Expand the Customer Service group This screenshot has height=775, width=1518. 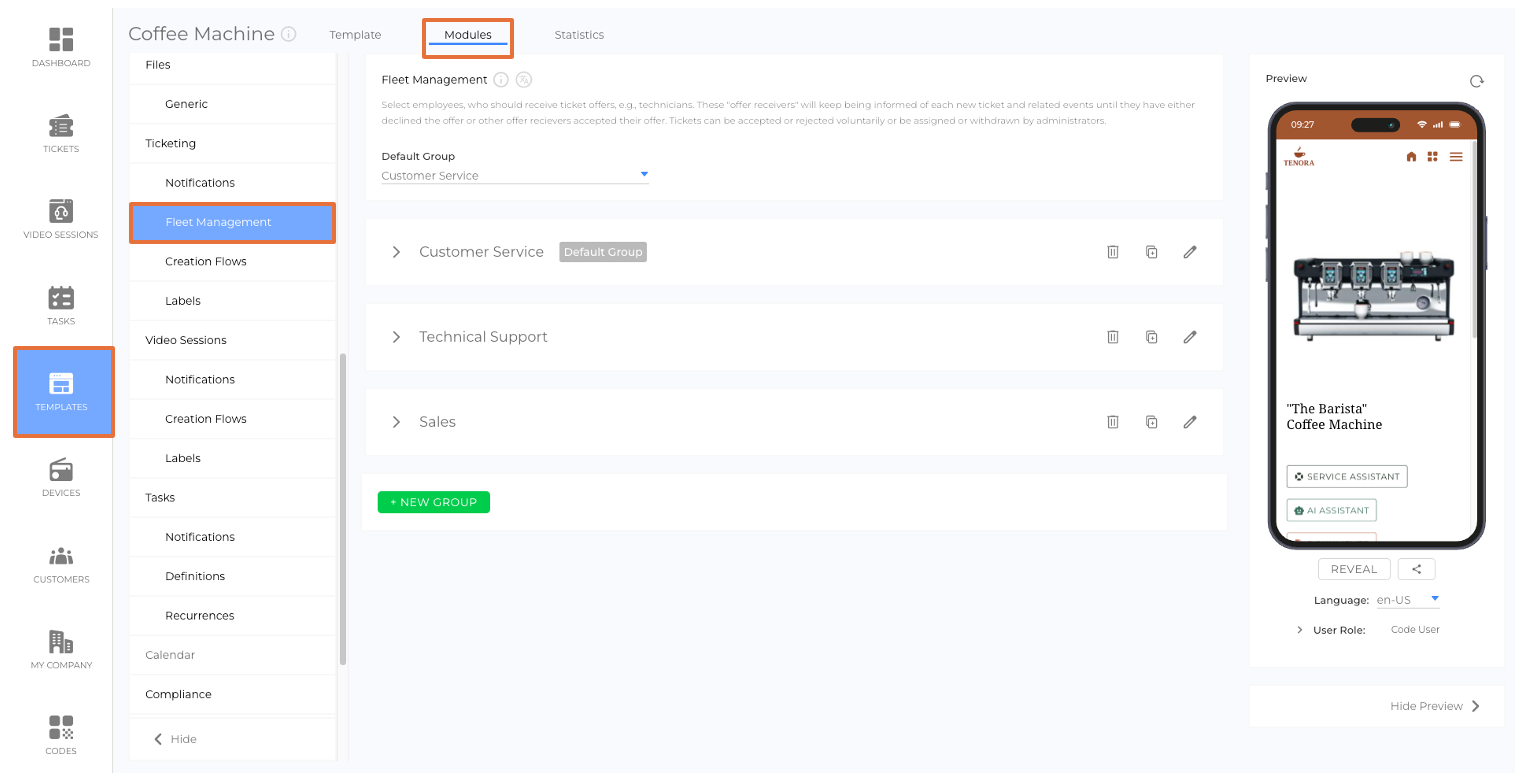[396, 252]
